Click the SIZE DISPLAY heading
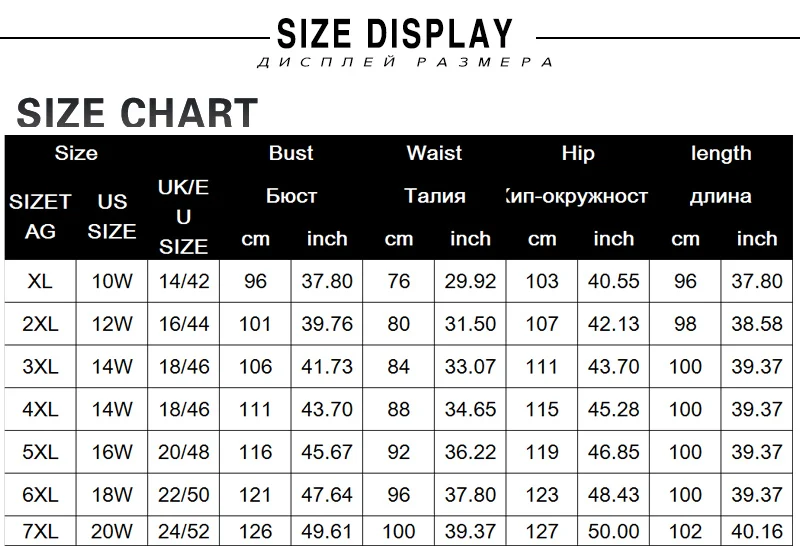This screenshot has width=800, height=546. pyautogui.click(x=394, y=34)
